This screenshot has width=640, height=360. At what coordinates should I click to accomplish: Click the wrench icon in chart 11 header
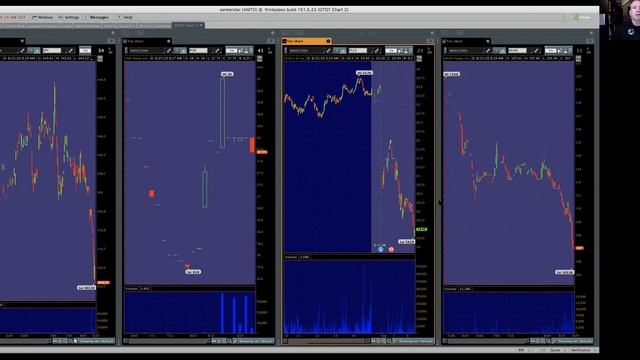pos(488,51)
